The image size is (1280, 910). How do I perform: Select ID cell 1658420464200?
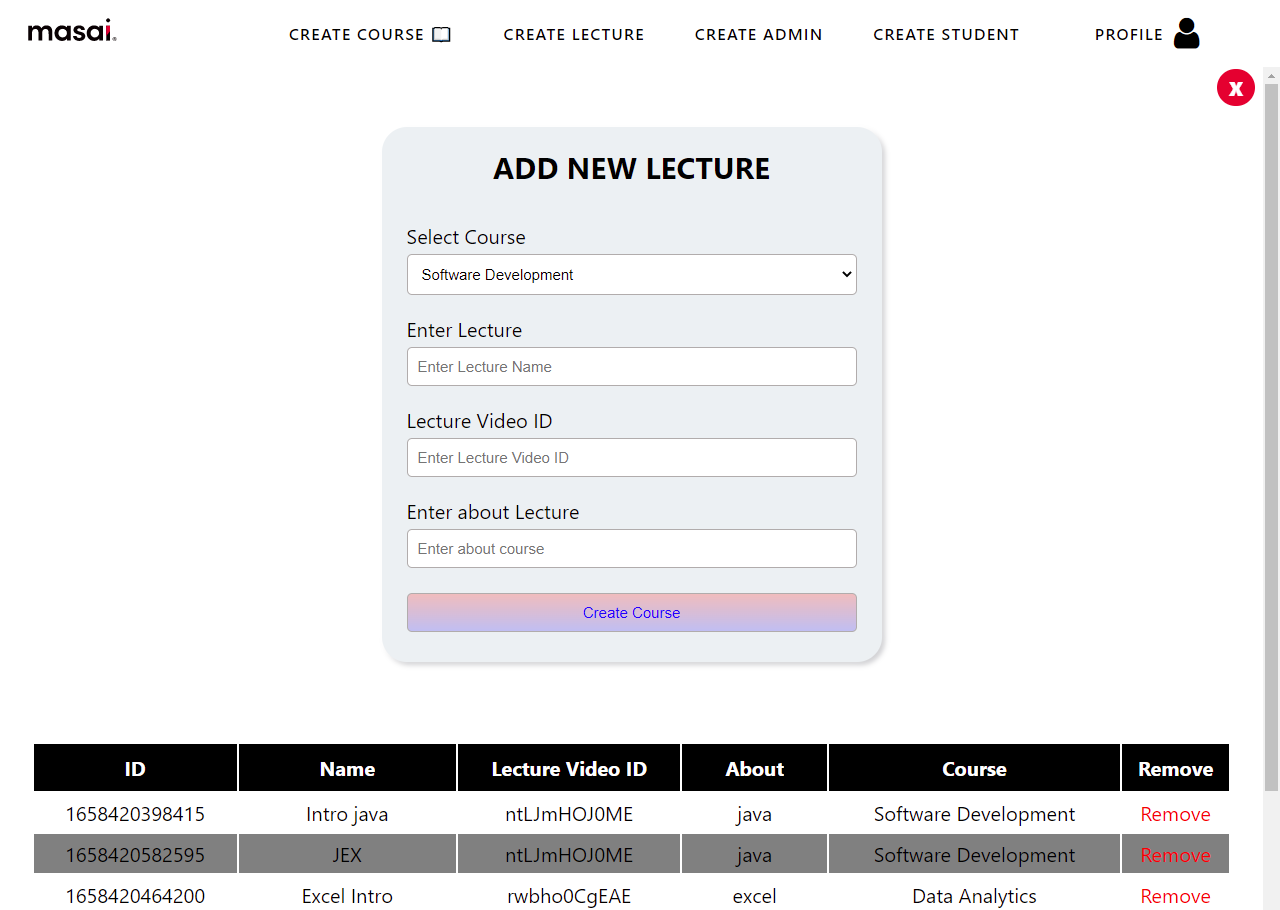[135, 896]
